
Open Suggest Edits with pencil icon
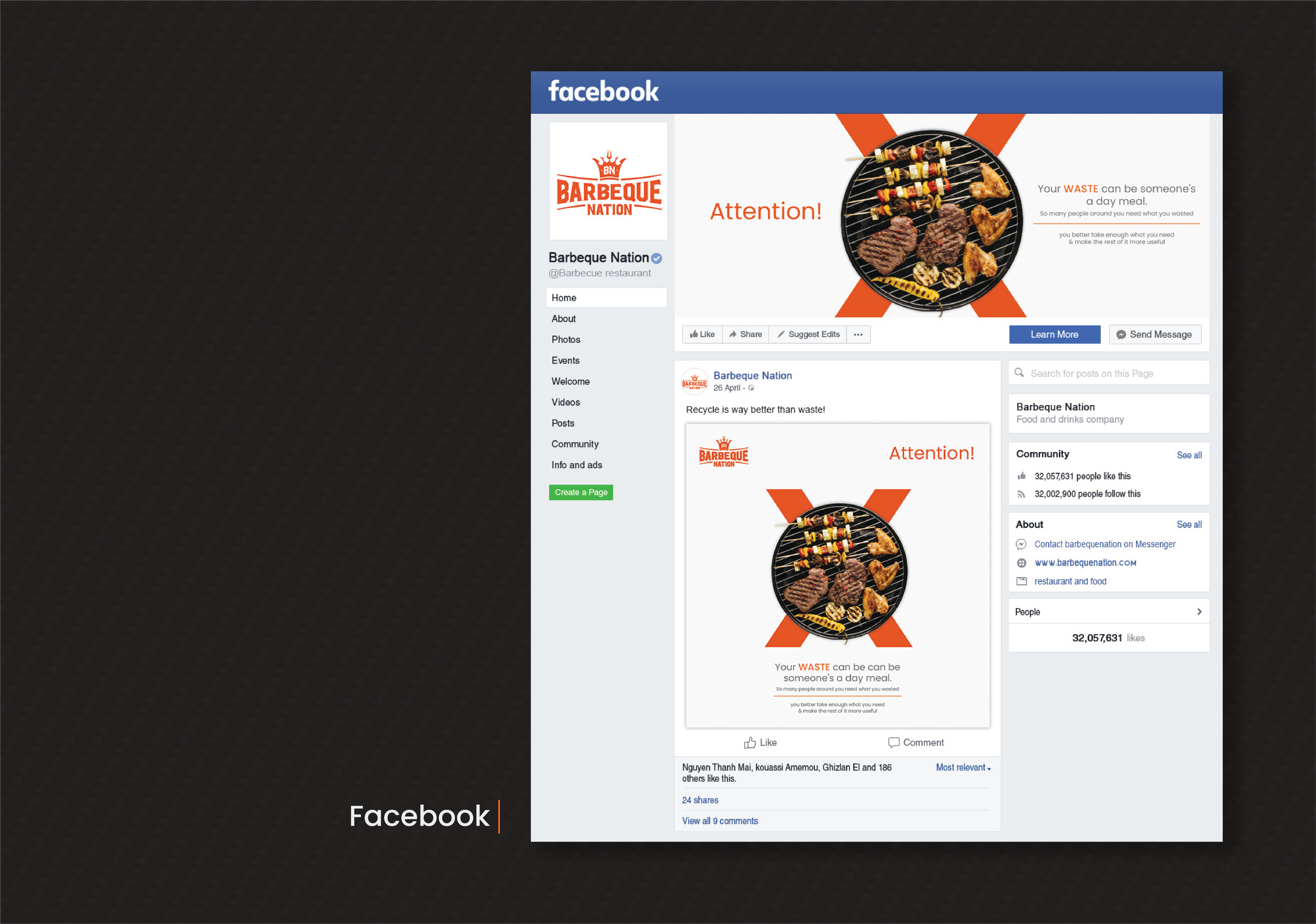coord(808,334)
